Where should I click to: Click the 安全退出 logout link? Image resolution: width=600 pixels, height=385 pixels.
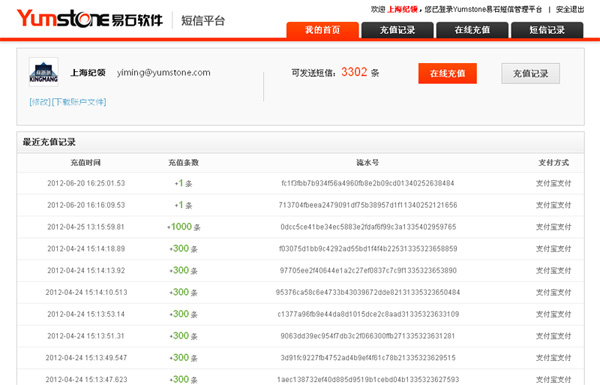click(570, 10)
